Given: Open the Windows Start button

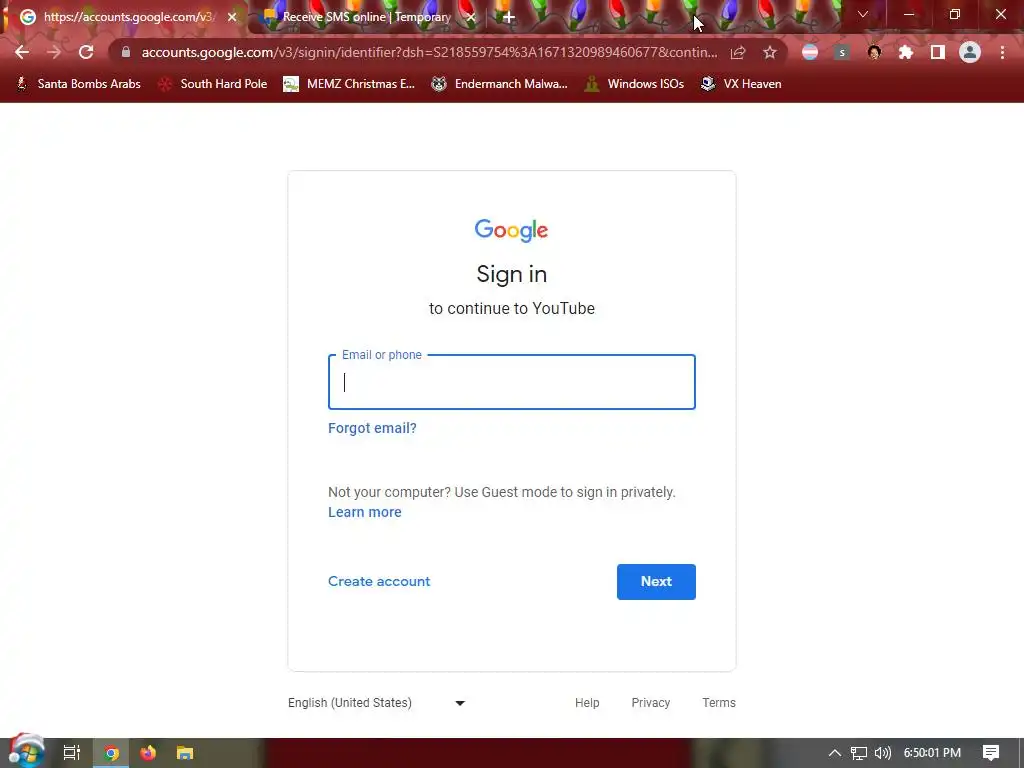Looking at the screenshot, I should click(26, 752).
